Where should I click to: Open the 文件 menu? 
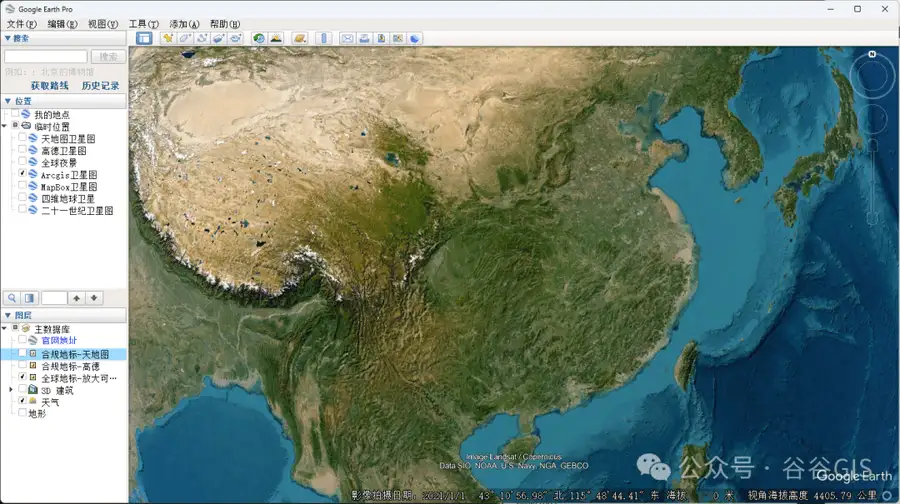[x=21, y=24]
